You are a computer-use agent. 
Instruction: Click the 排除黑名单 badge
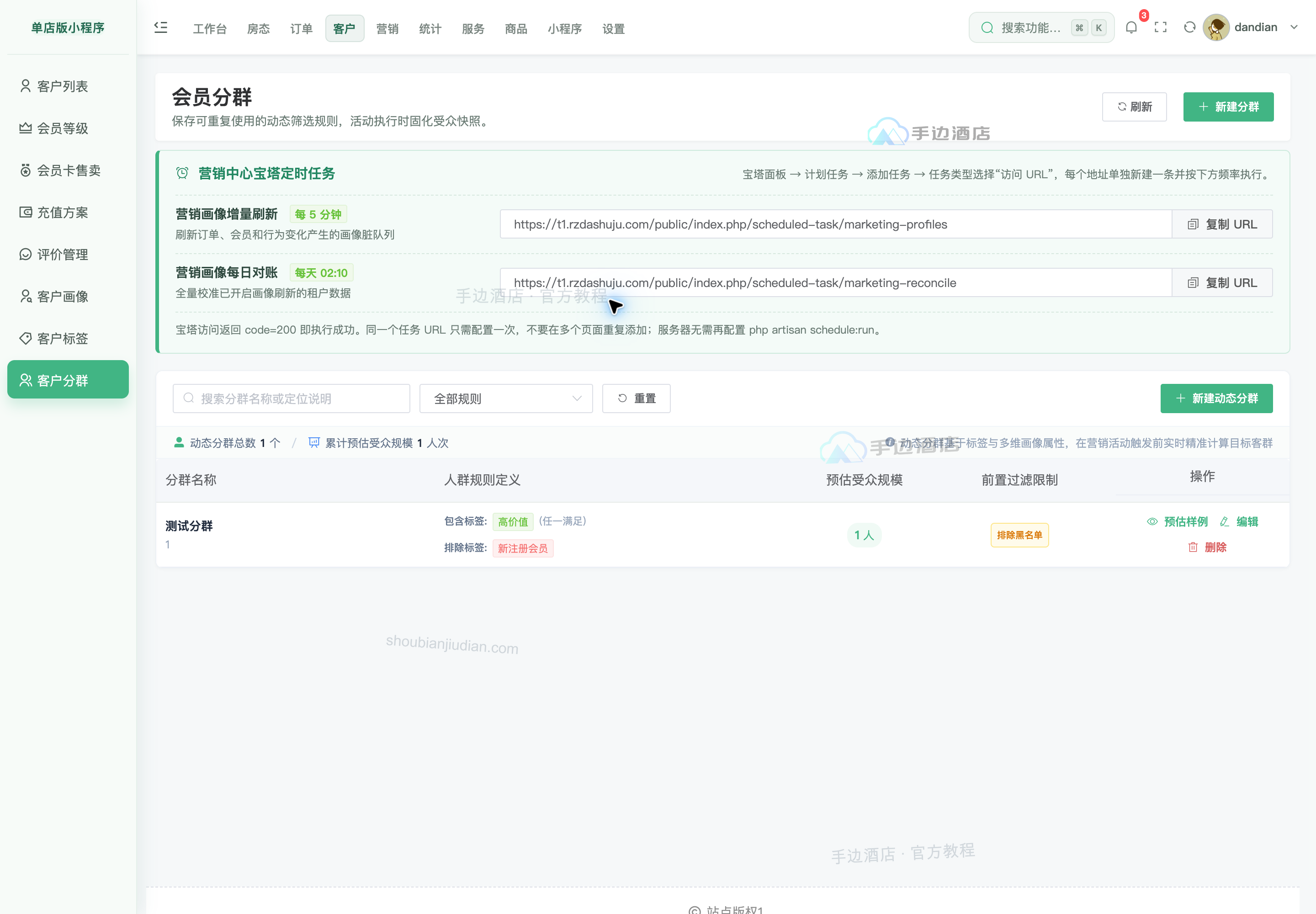pos(1019,535)
